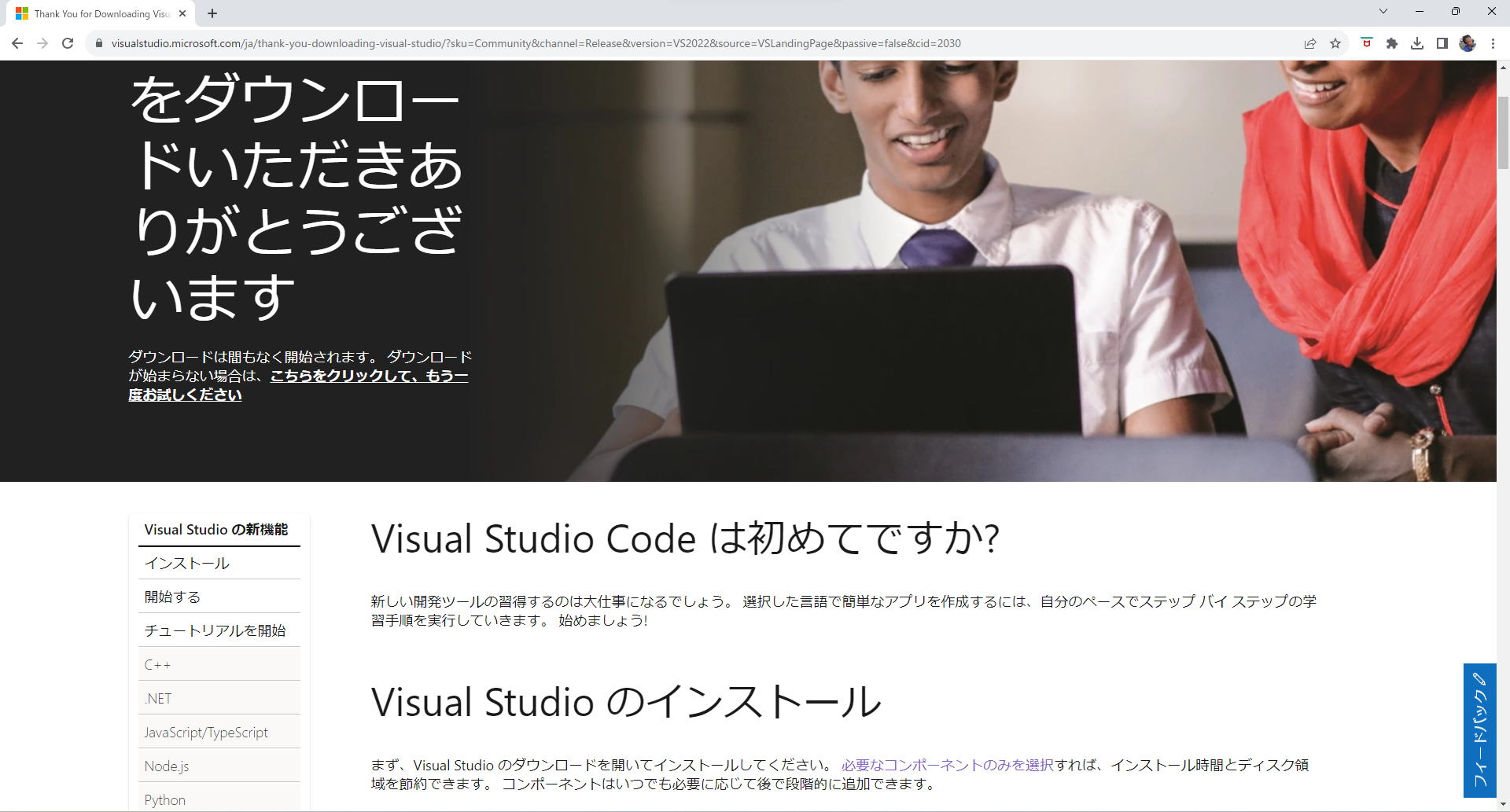Viewport: 1510px width, 812px height.
Task: Share this page icon in address bar
Action: tap(1309, 43)
